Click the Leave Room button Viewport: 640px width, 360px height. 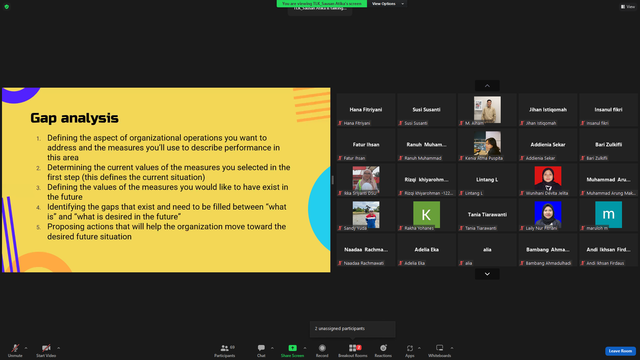pos(620,351)
